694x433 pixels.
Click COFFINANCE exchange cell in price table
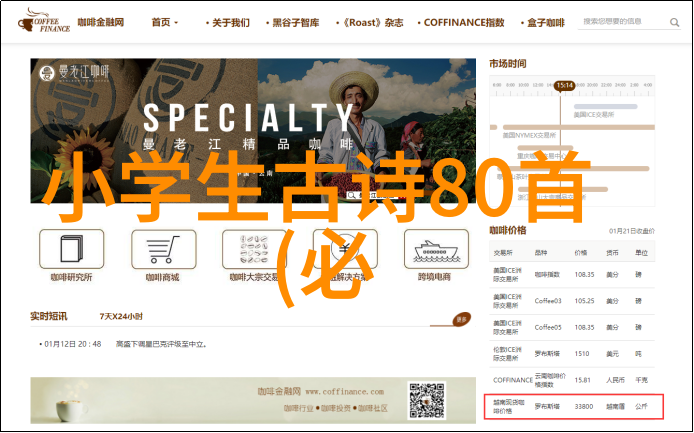[x=513, y=380]
